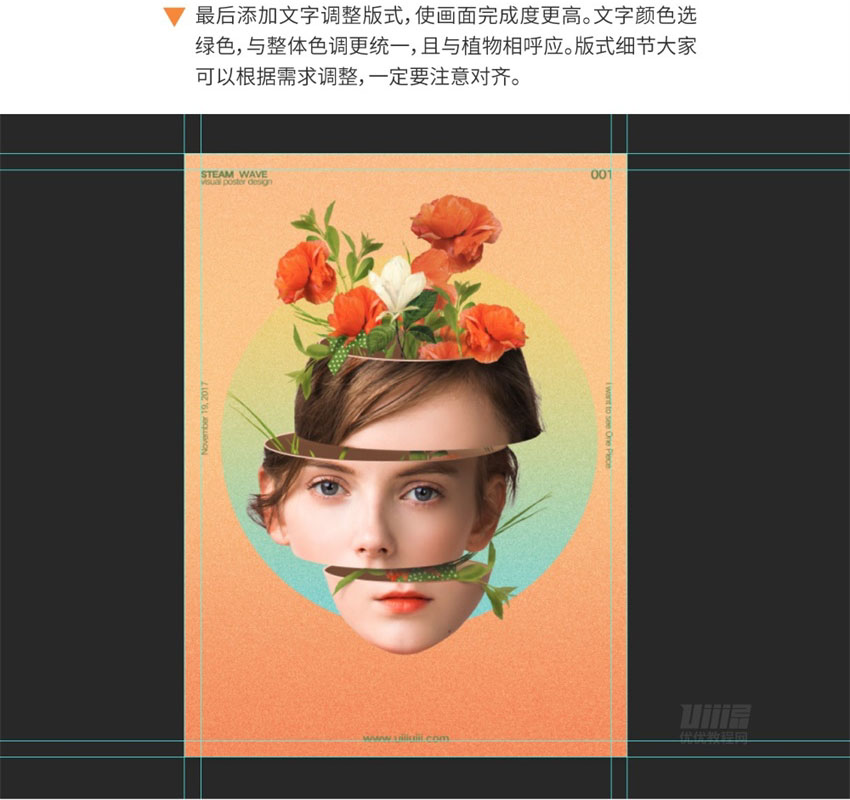
Task: Select the STEAM WAVE title text
Action: pos(234,174)
